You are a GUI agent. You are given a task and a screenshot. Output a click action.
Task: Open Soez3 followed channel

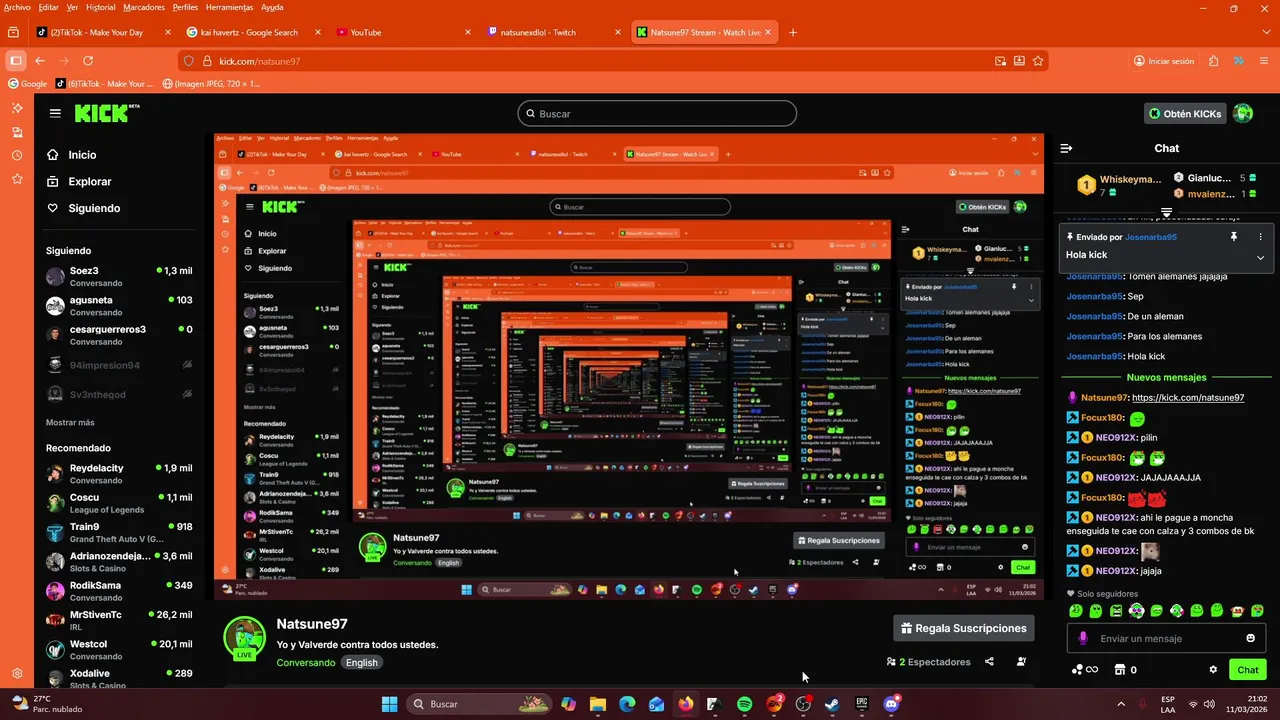click(x=119, y=276)
